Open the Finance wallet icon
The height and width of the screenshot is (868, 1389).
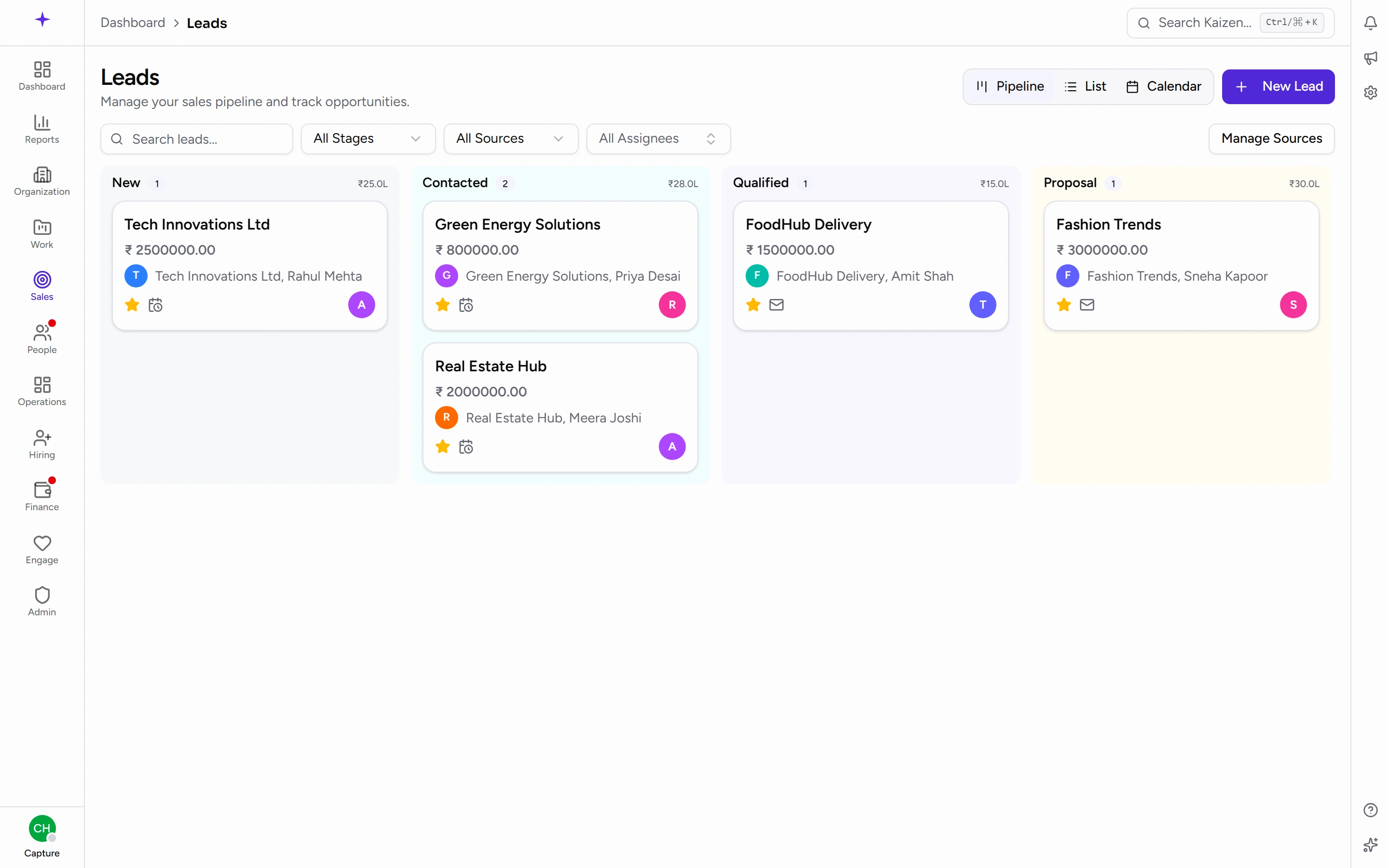42,489
